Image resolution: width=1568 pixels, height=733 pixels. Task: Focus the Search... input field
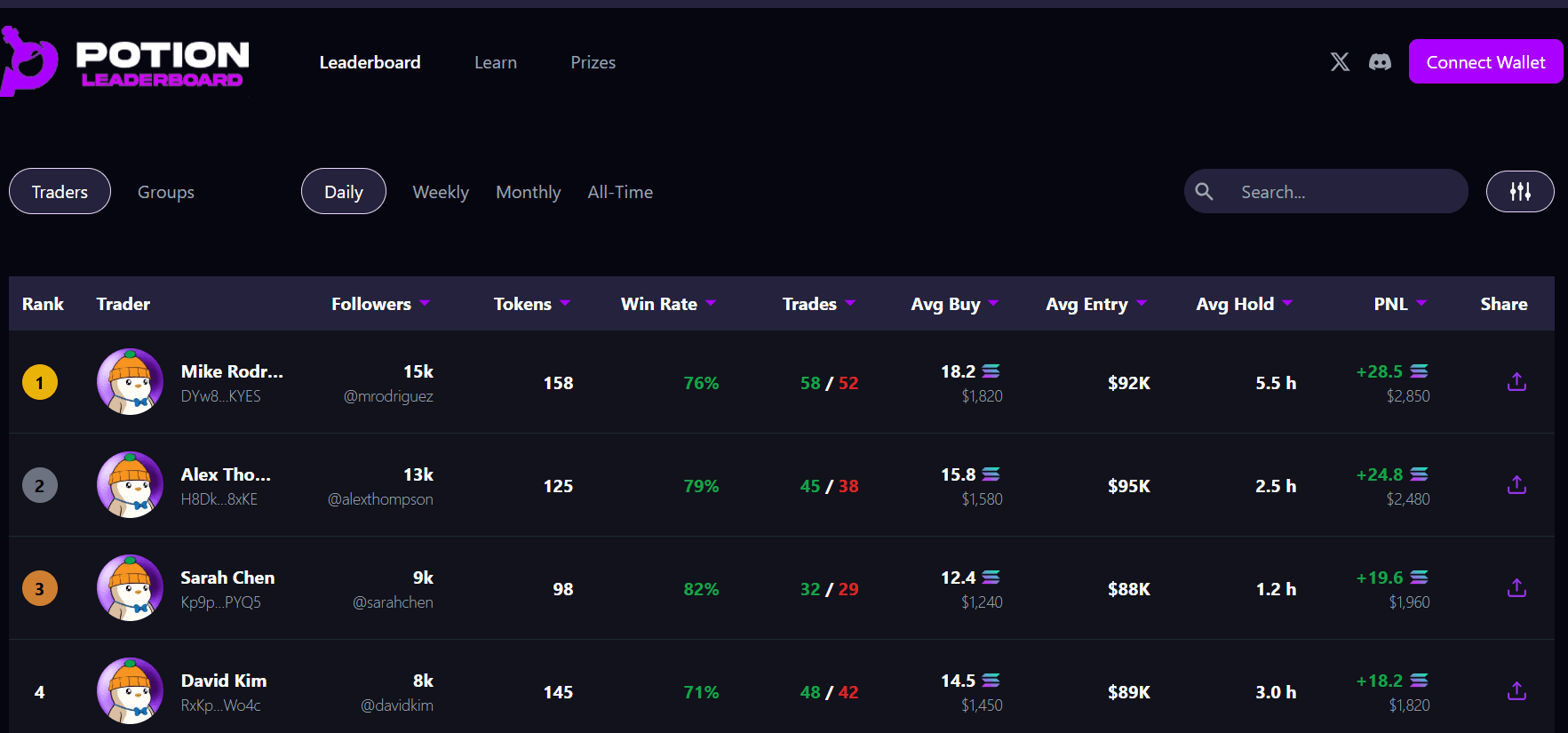tap(1325, 191)
